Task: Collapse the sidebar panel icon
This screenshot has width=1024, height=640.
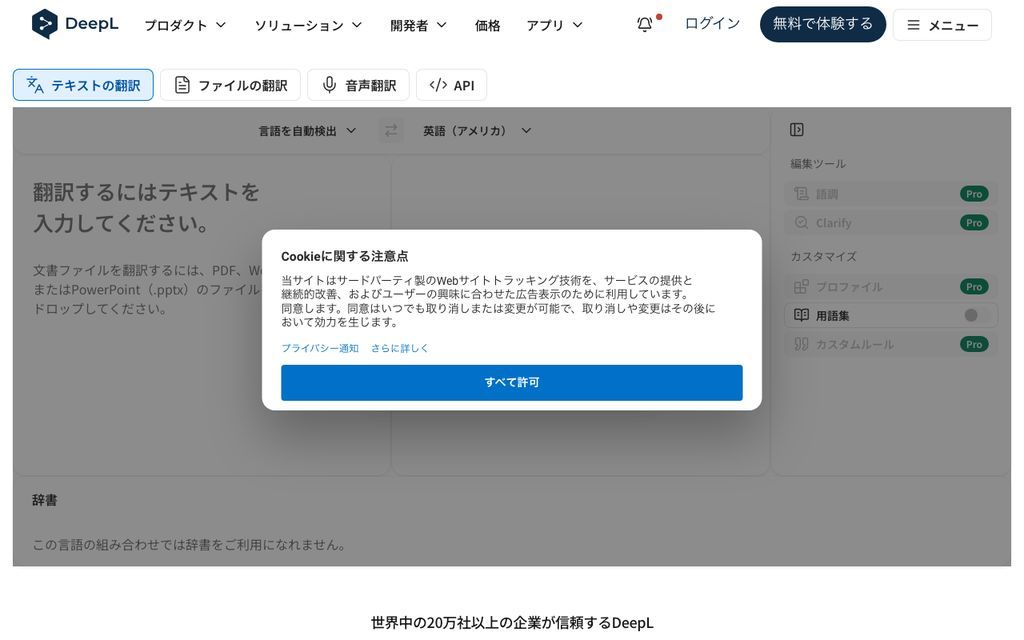Action: tap(797, 129)
